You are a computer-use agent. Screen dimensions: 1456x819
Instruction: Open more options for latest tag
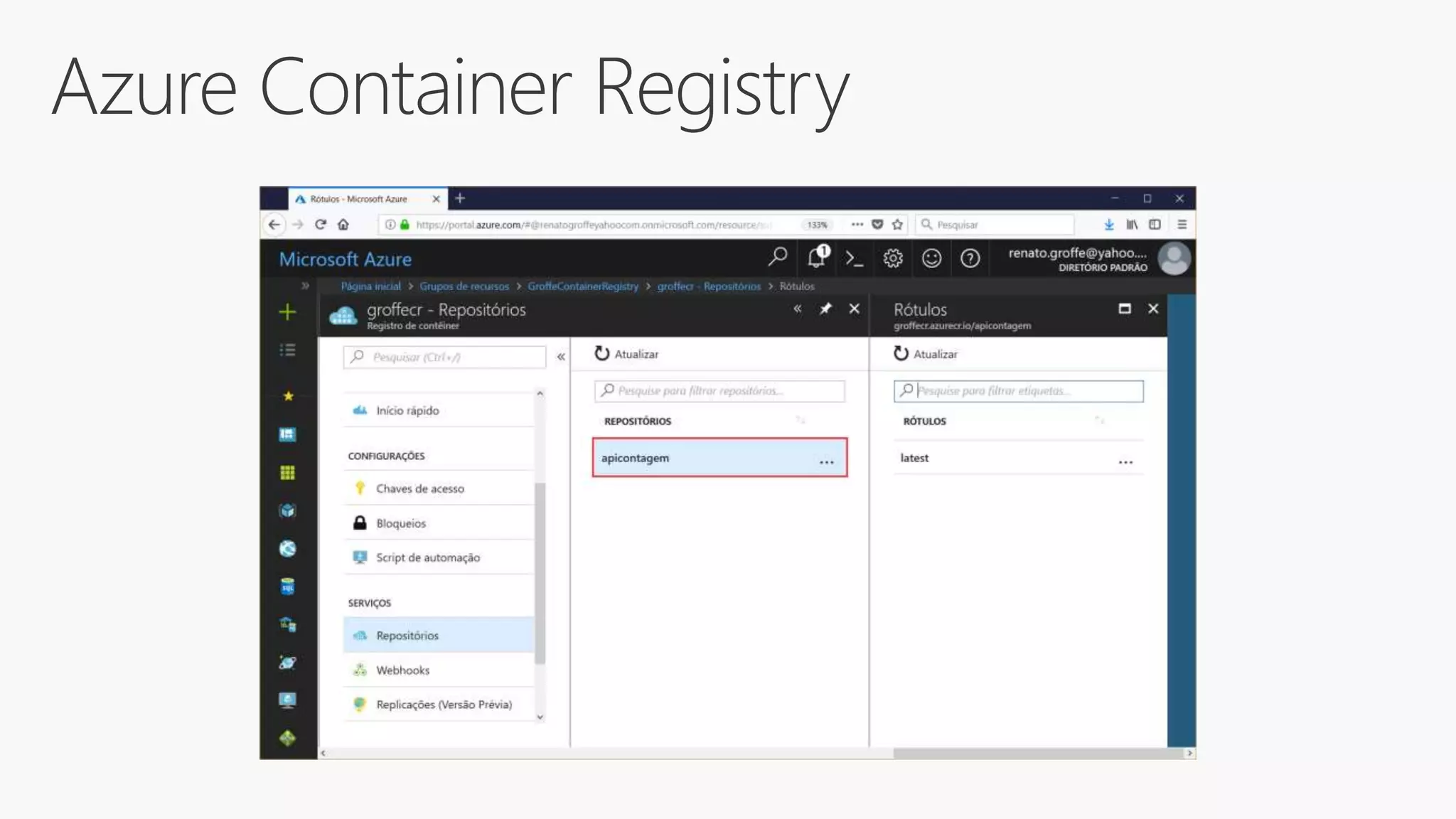click(1125, 462)
